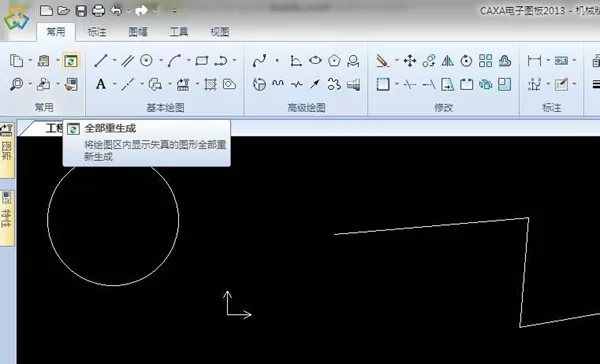The image size is (600, 364).
Task: Select the Line drawing tool
Action: pos(101,60)
